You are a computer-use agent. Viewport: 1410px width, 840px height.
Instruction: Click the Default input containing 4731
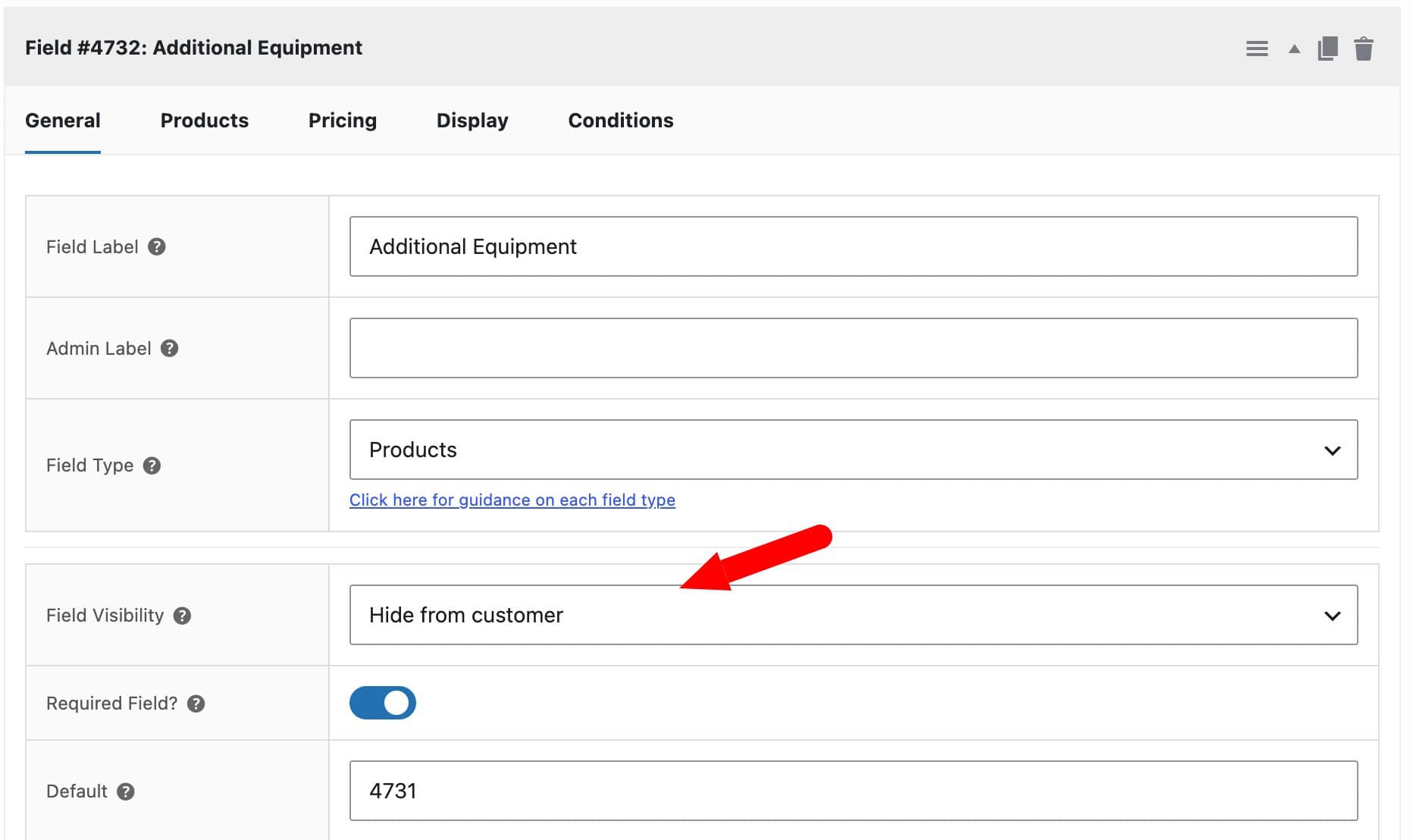[x=854, y=791]
